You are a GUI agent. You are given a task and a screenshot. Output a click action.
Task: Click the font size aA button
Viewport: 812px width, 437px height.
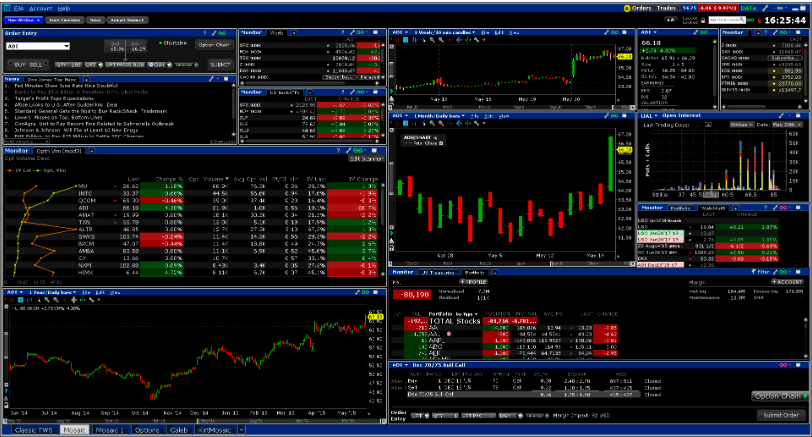(x=671, y=20)
